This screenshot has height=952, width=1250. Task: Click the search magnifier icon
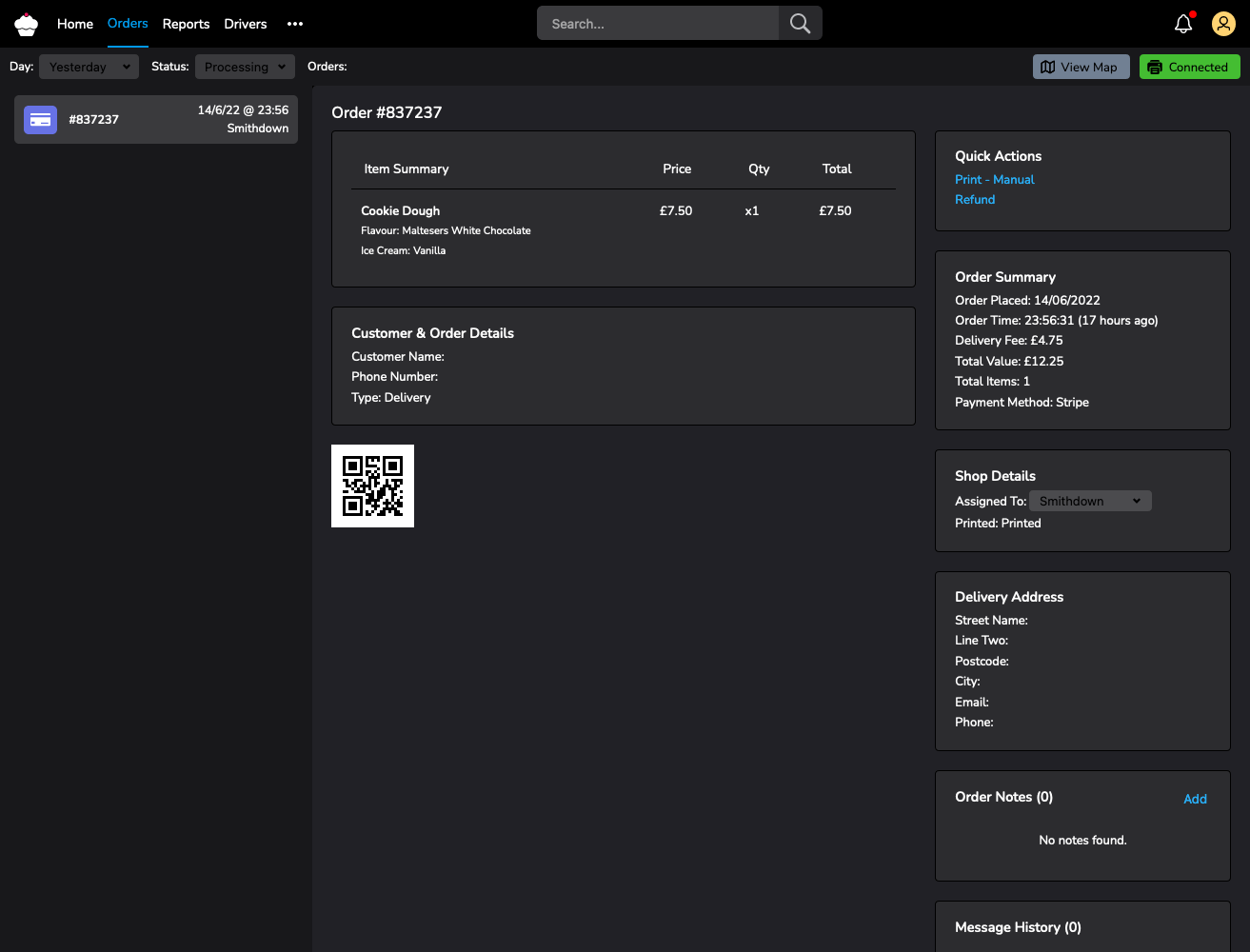point(801,24)
